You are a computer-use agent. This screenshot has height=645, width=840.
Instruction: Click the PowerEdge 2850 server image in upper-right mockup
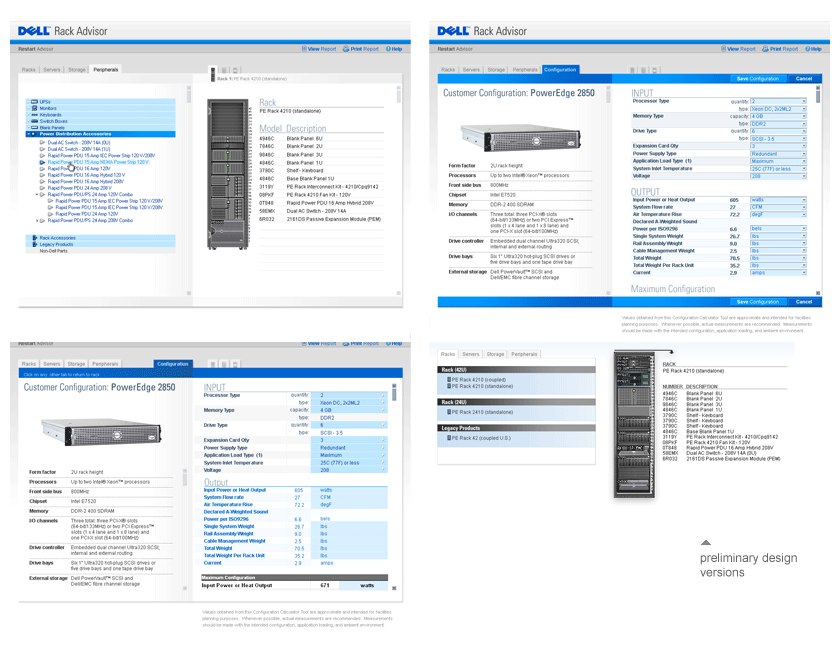click(x=520, y=138)
